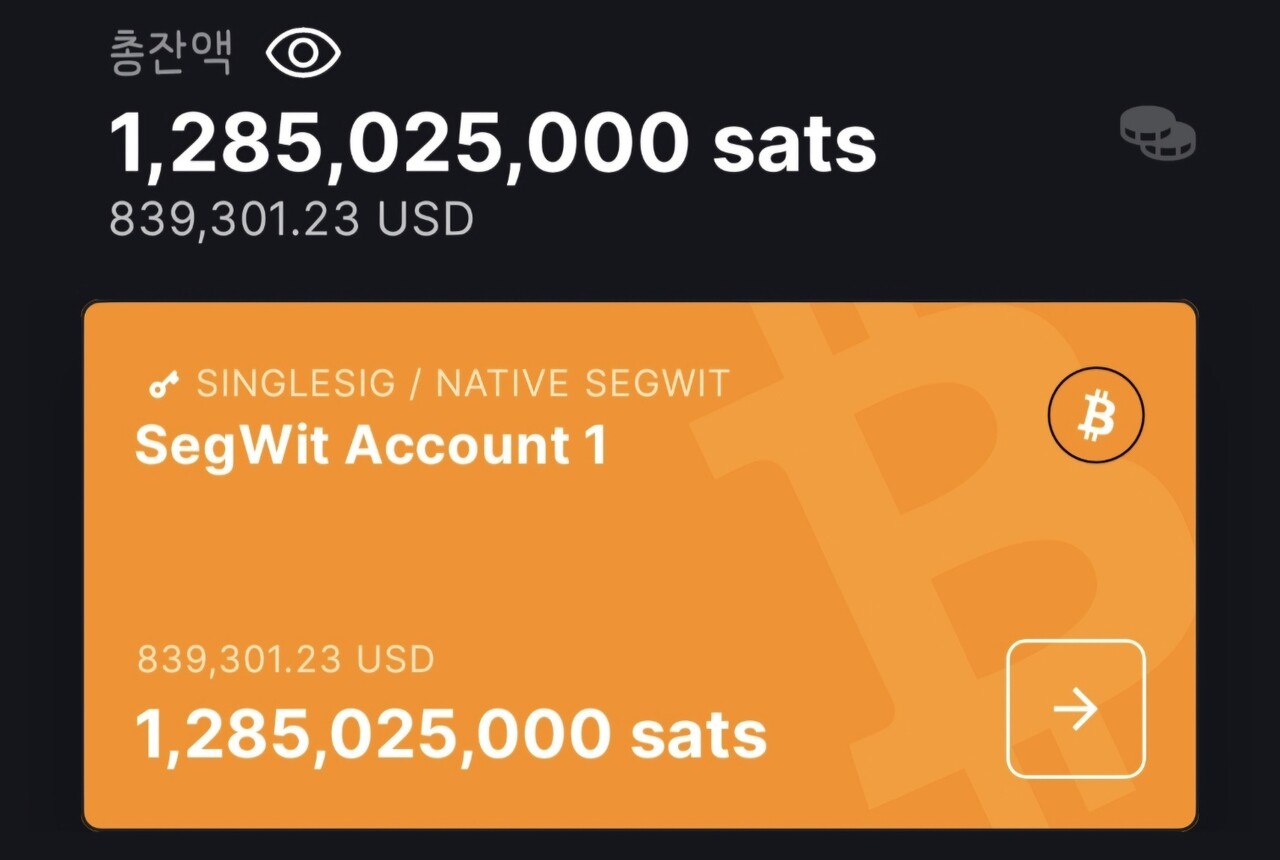The height and width of the screenshot is (860, 1280).
Task: Click the 총잔액 total balance label
Action: 171,55
